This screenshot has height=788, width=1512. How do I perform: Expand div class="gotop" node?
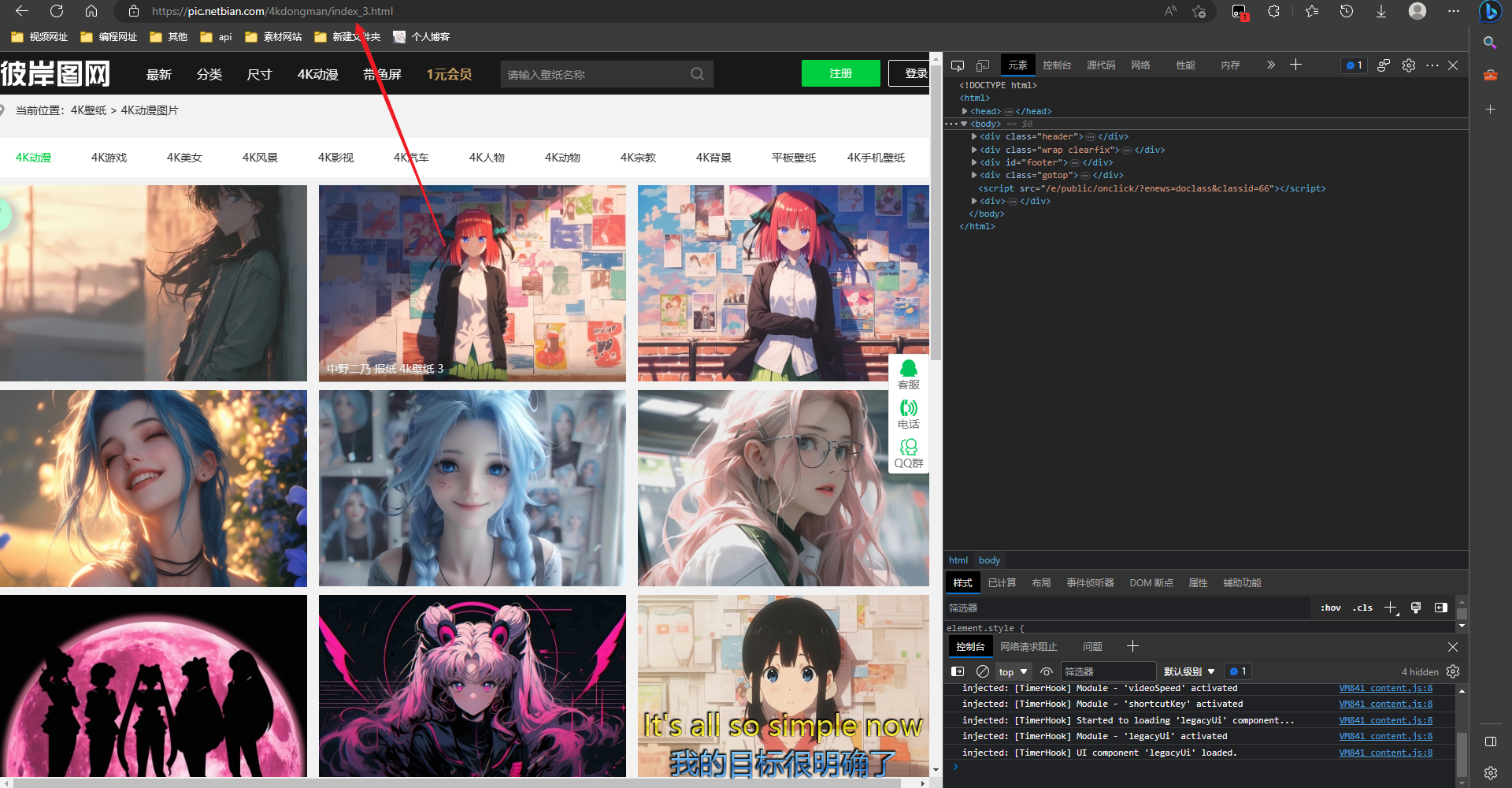(974, 175)
